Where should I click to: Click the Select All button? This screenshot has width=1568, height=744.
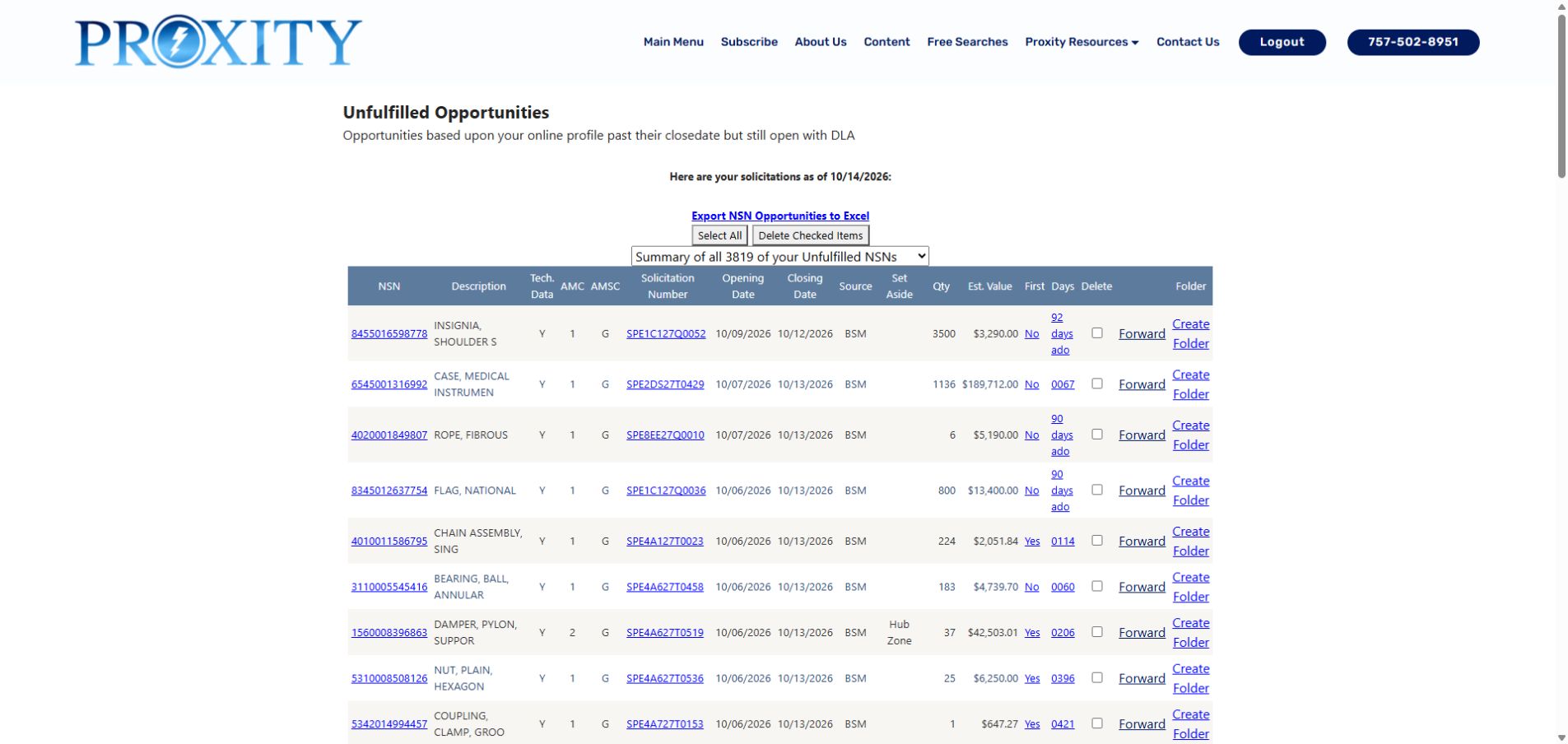(719, 235)
